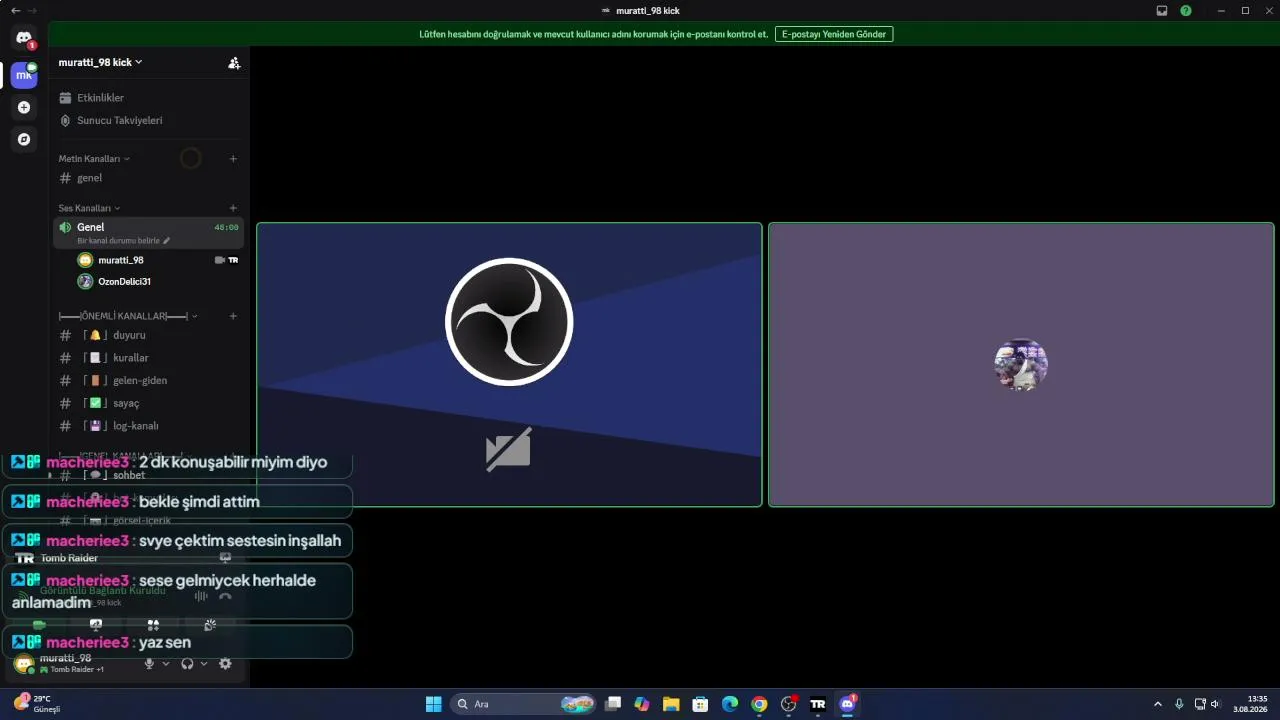Select the mk server icon
Viewport: 1280px width, 720px height.
[24, 75]
